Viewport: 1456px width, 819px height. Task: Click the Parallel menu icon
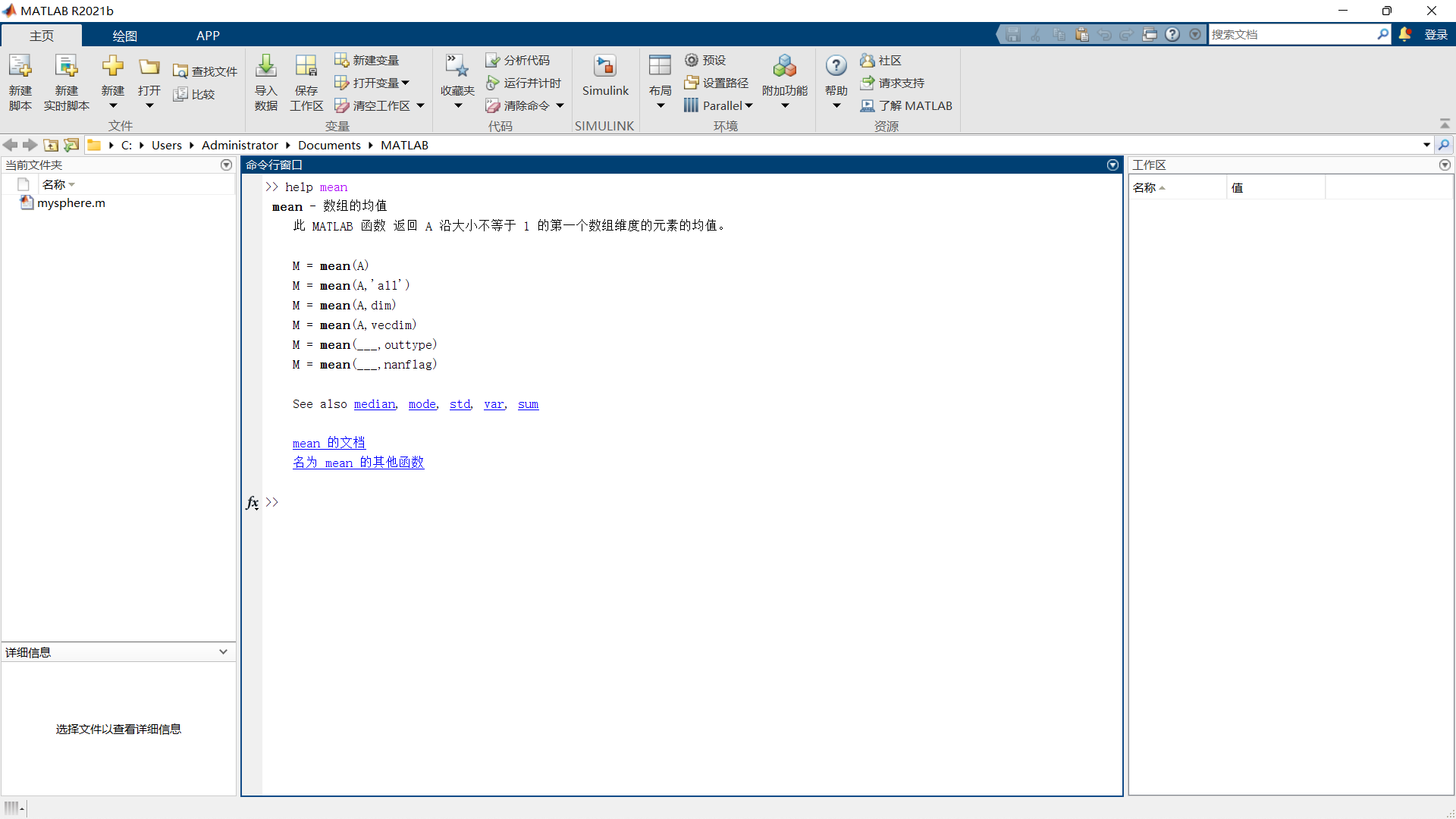point(691,105)
